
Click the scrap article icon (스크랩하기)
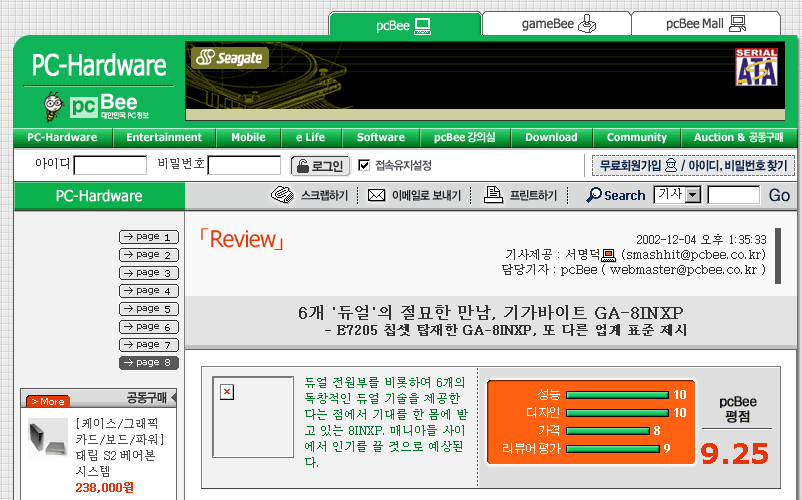tap(282, 195)
